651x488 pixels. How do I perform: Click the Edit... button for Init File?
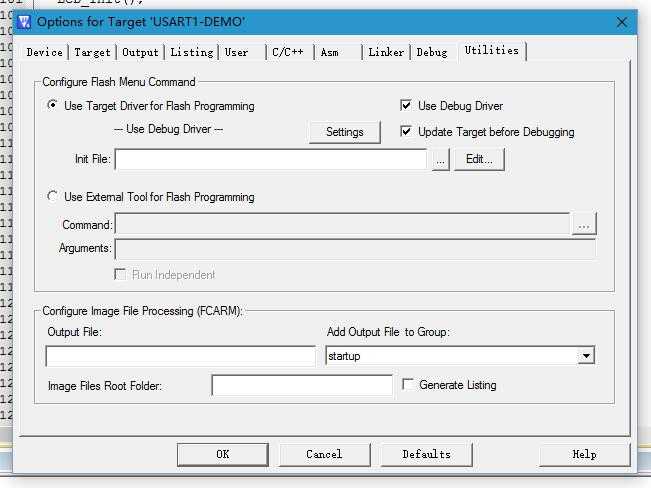point(479,159)
